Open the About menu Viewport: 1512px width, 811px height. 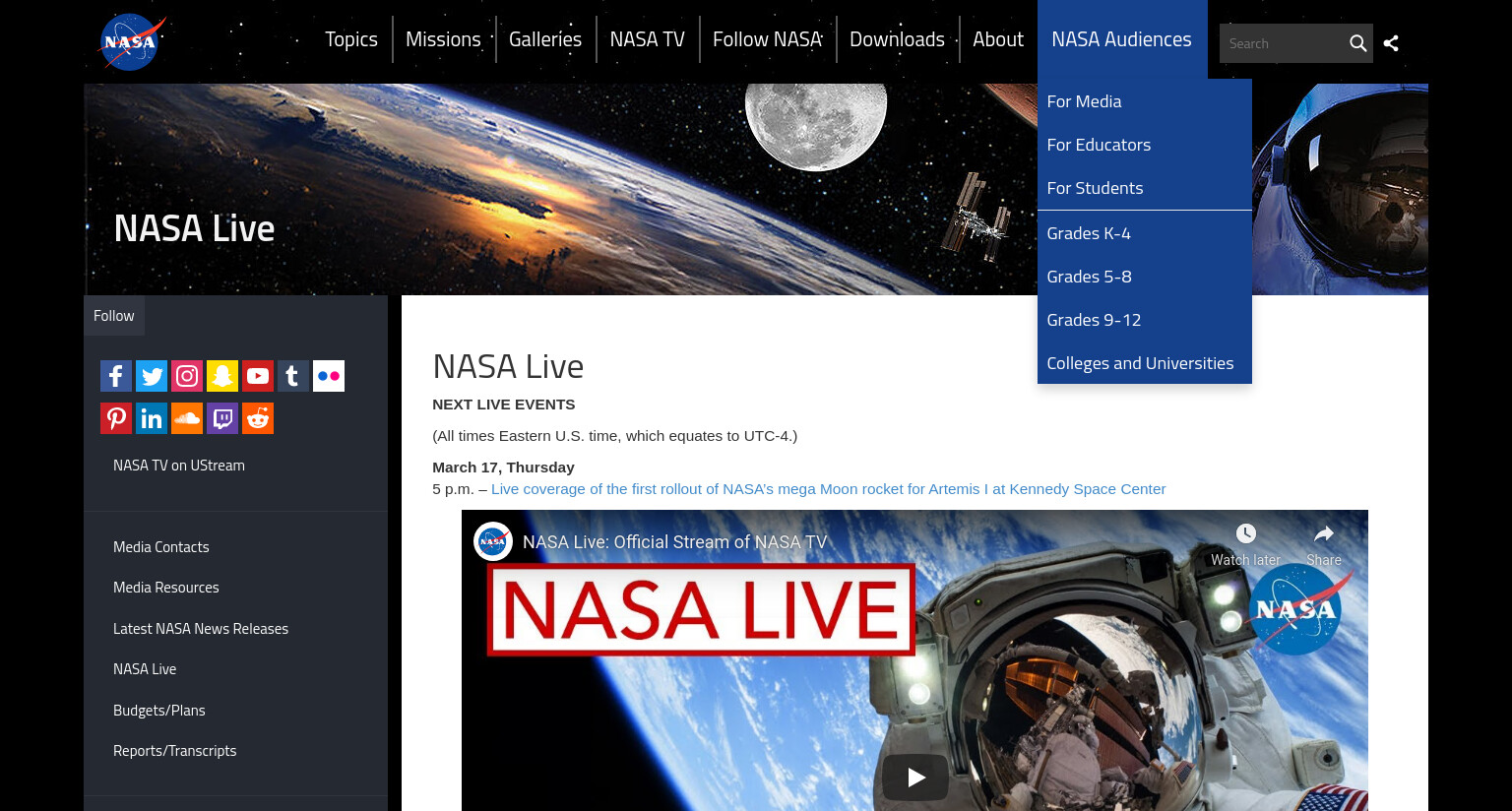[x=998, y=39]
